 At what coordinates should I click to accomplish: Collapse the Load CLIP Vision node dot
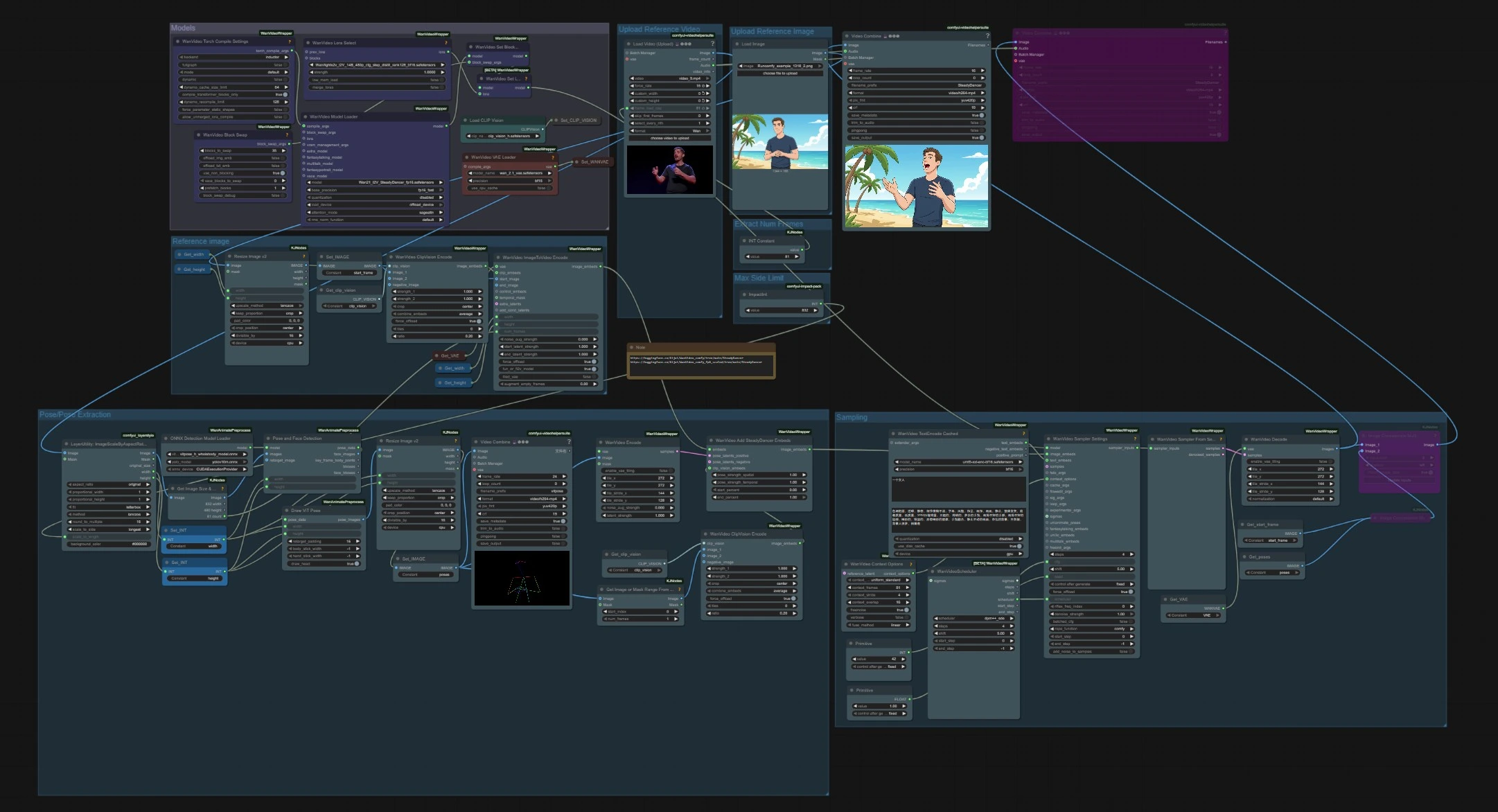466,121
